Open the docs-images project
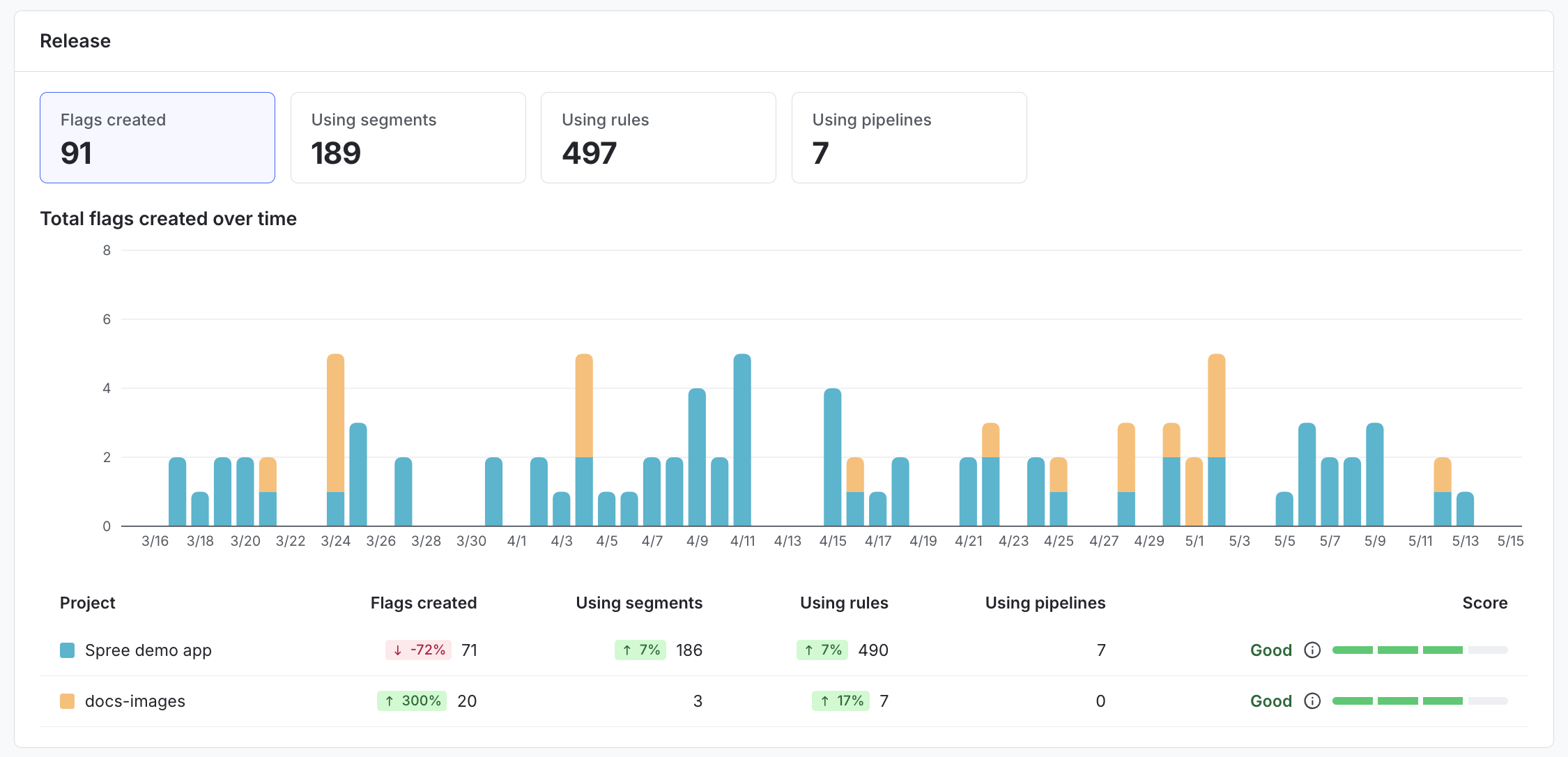This screenshot has height=757, width=1568. (x=134, y=701)
